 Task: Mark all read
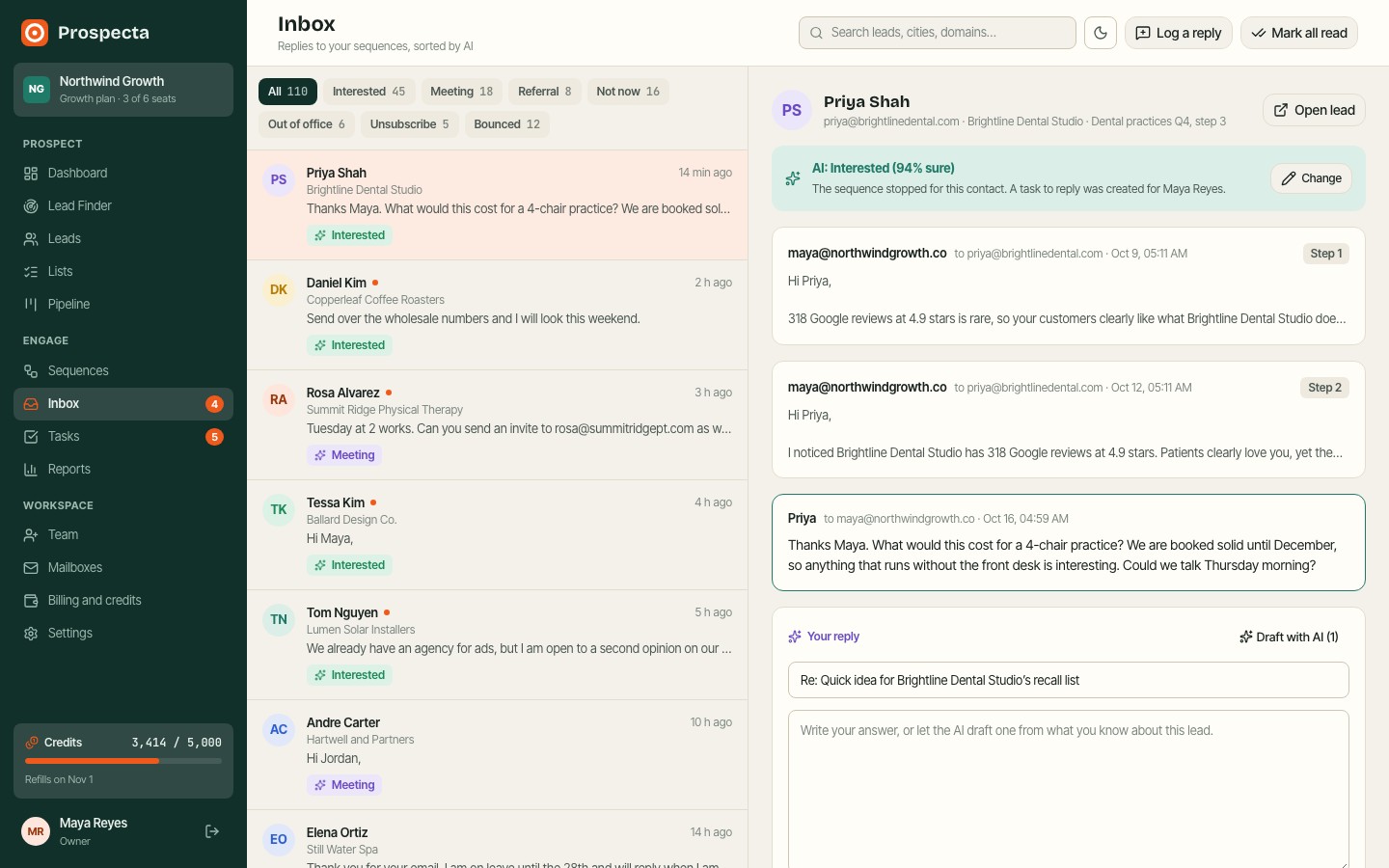point(1299,33)
